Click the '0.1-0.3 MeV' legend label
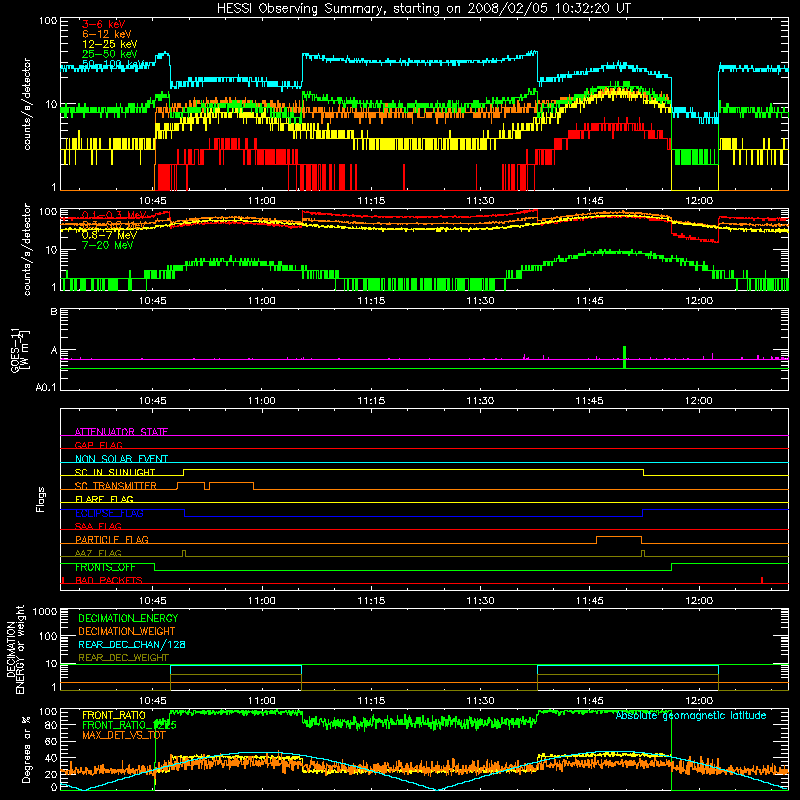Viewport: 800px width, 800px height. pos(114,215)
